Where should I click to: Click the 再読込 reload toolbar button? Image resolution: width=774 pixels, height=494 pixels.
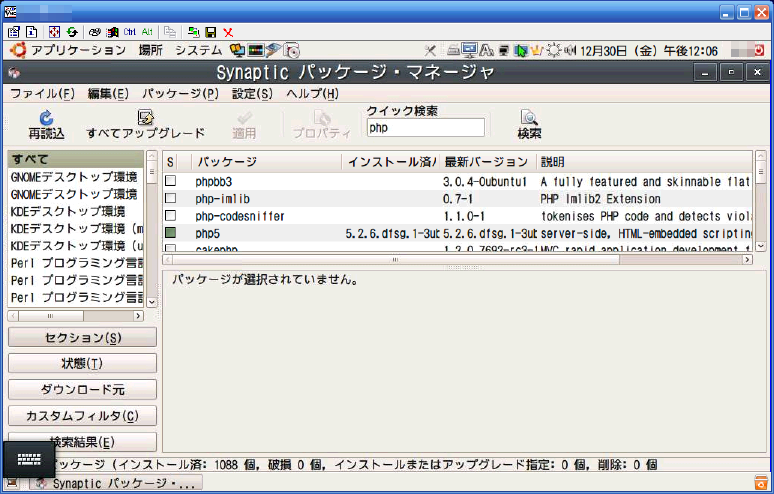(x=46, y=125)
